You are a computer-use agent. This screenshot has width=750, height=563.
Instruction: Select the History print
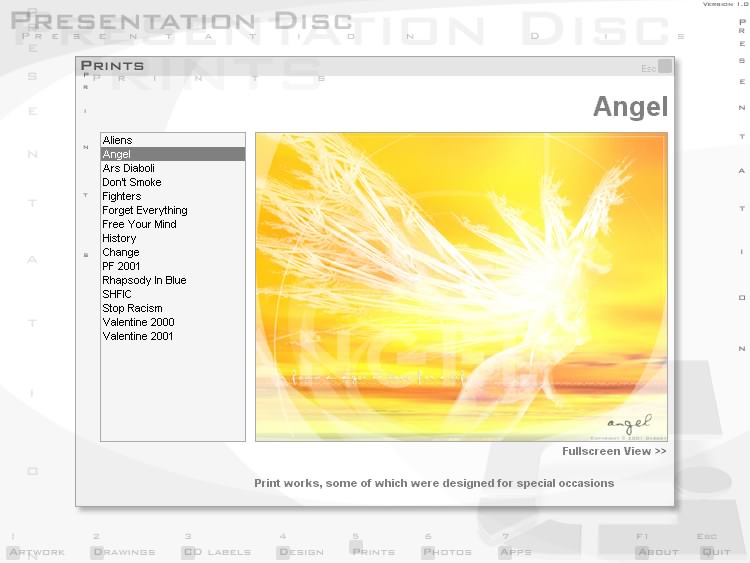click(x=173, y=238)
